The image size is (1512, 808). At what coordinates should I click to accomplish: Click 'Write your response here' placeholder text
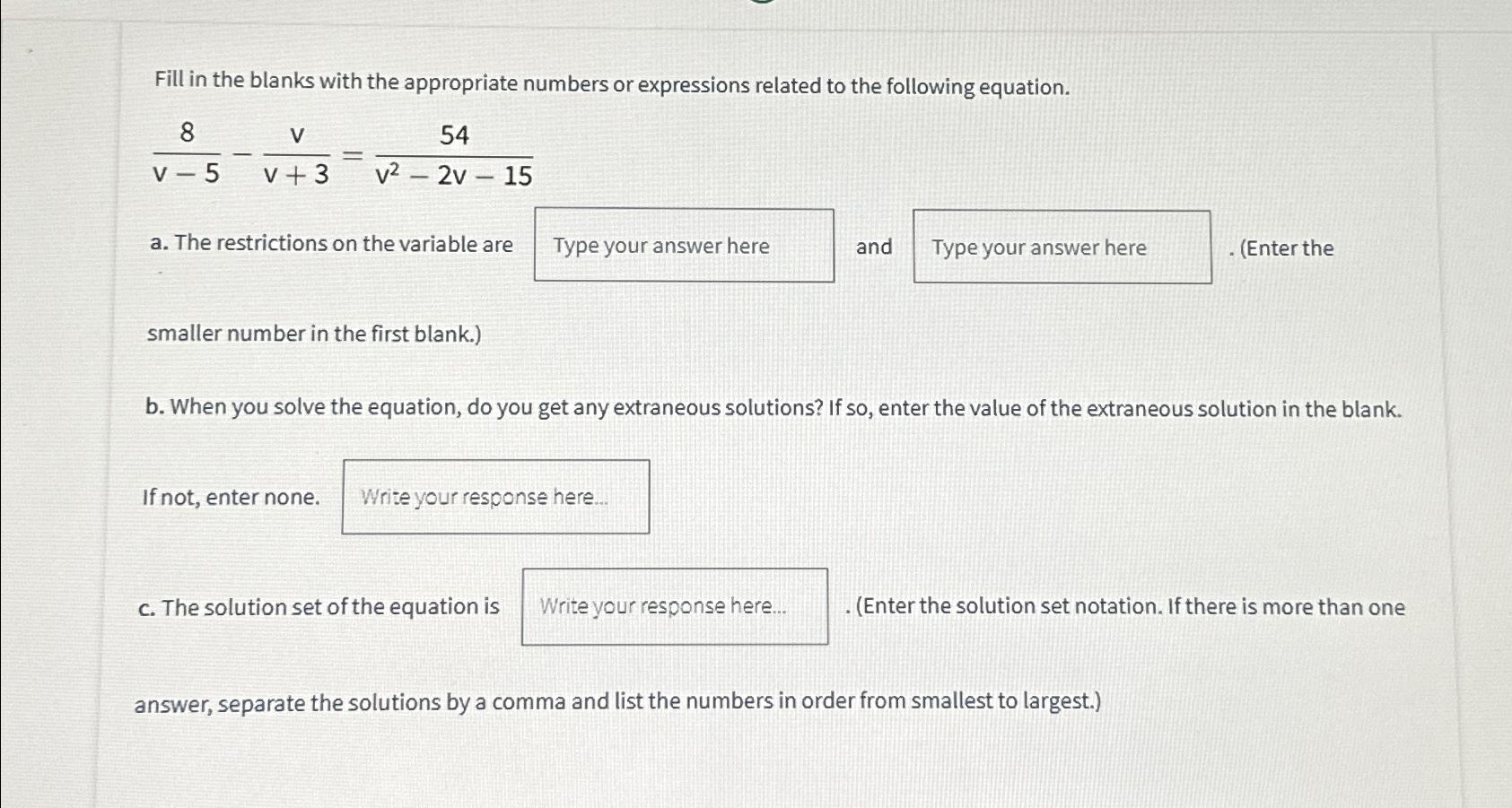pos(483,497)
